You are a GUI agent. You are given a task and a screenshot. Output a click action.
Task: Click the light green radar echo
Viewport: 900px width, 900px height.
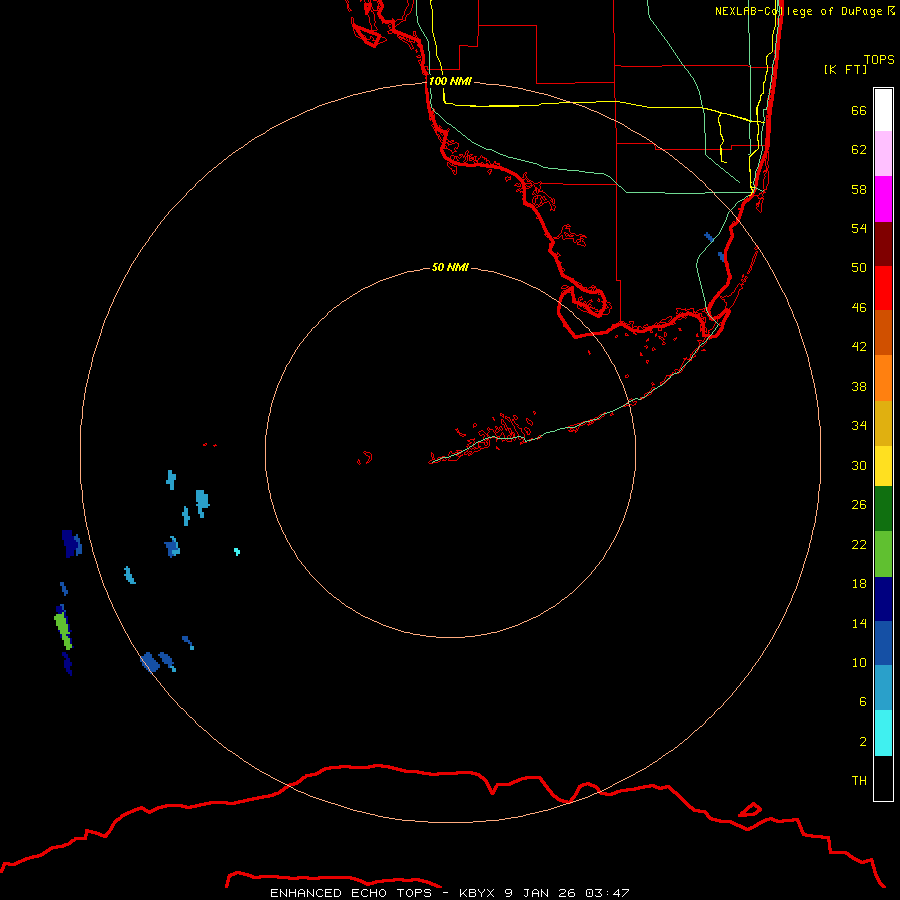click(63, 630)
